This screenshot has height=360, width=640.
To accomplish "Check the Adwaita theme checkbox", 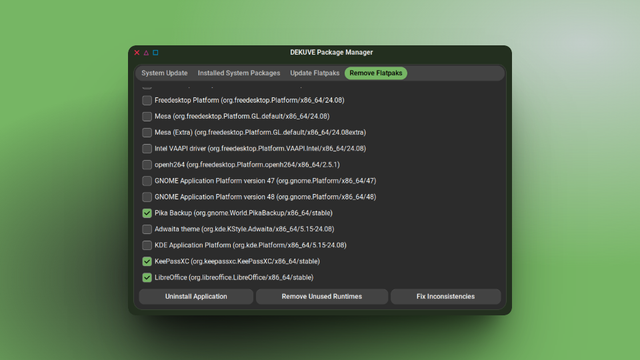I will 147,229.
